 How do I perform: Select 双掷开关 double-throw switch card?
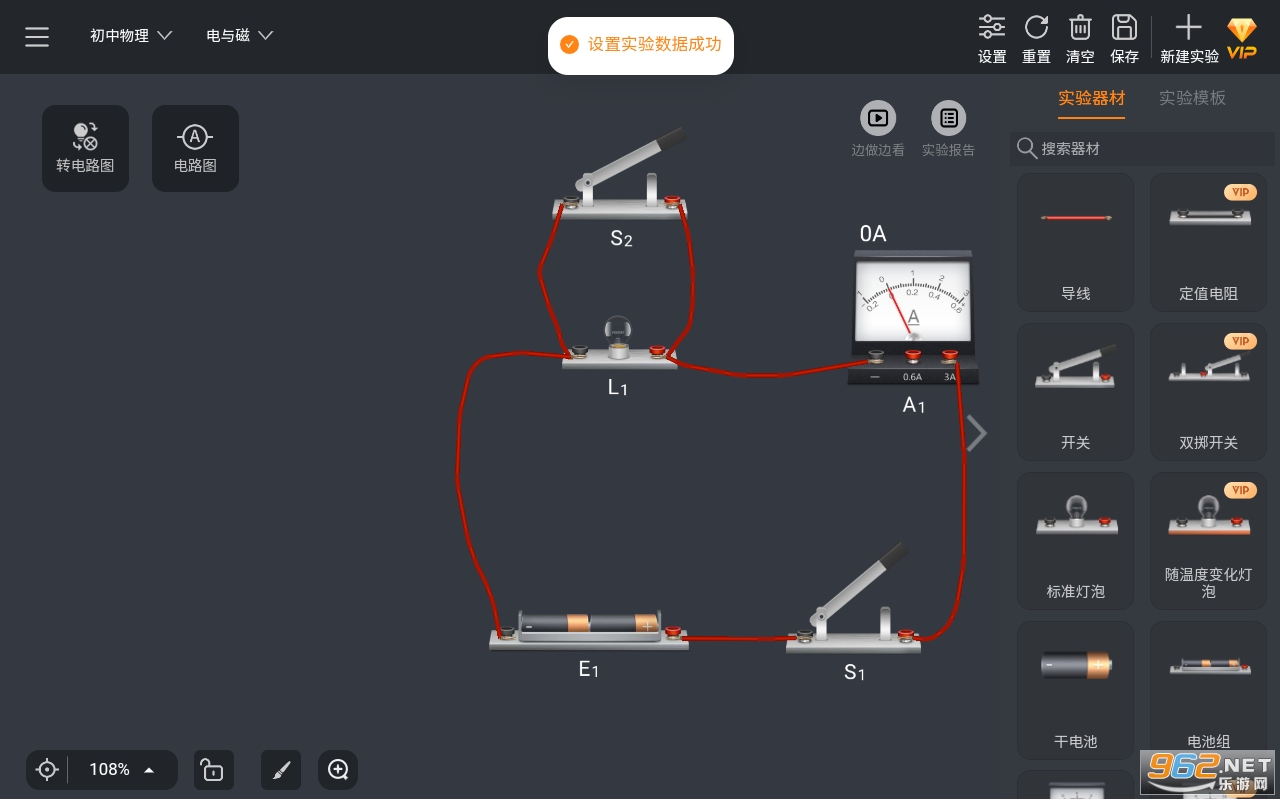[x=1208, y=391]
